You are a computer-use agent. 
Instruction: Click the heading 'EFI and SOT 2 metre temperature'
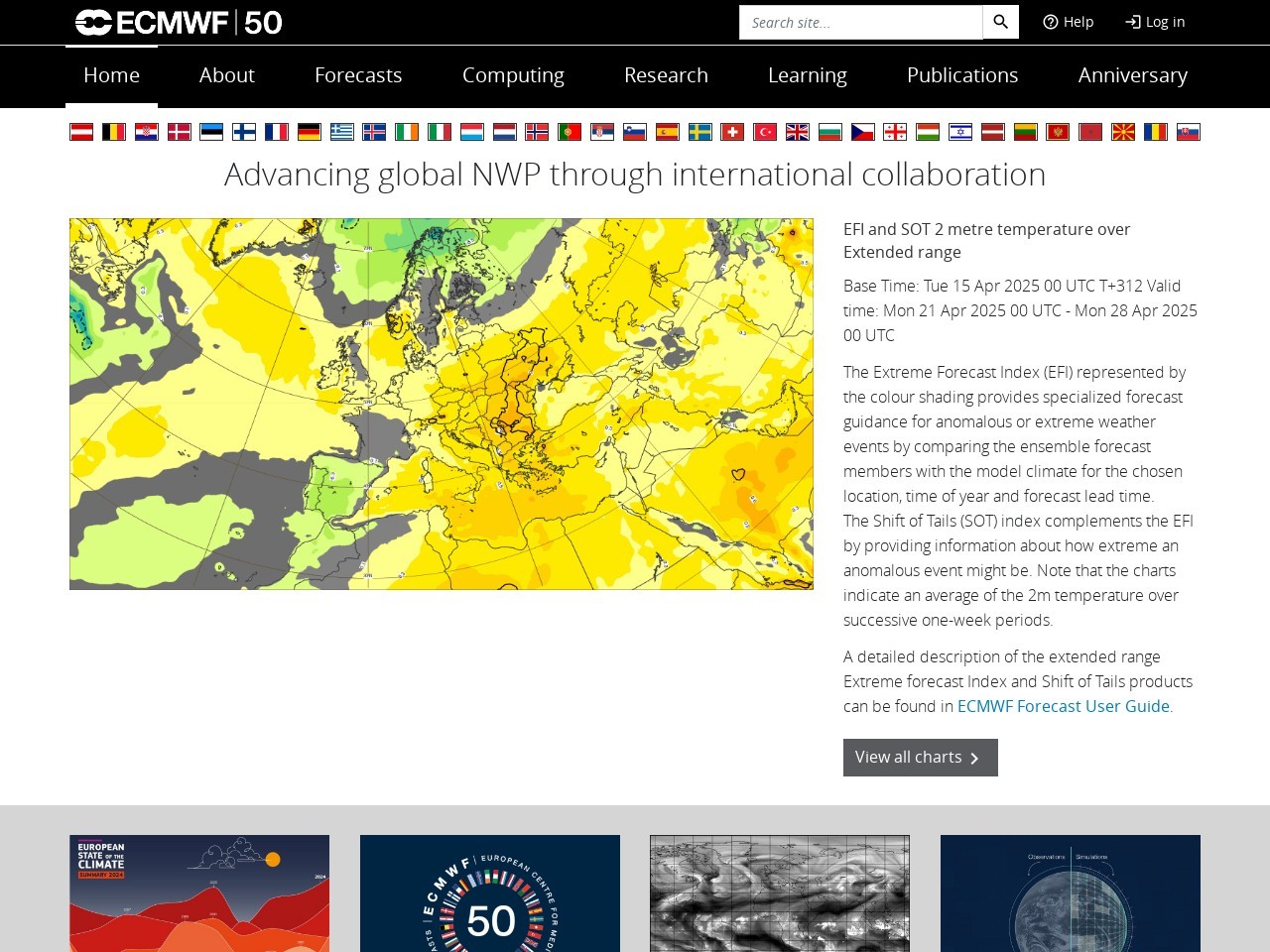(986, 240)
